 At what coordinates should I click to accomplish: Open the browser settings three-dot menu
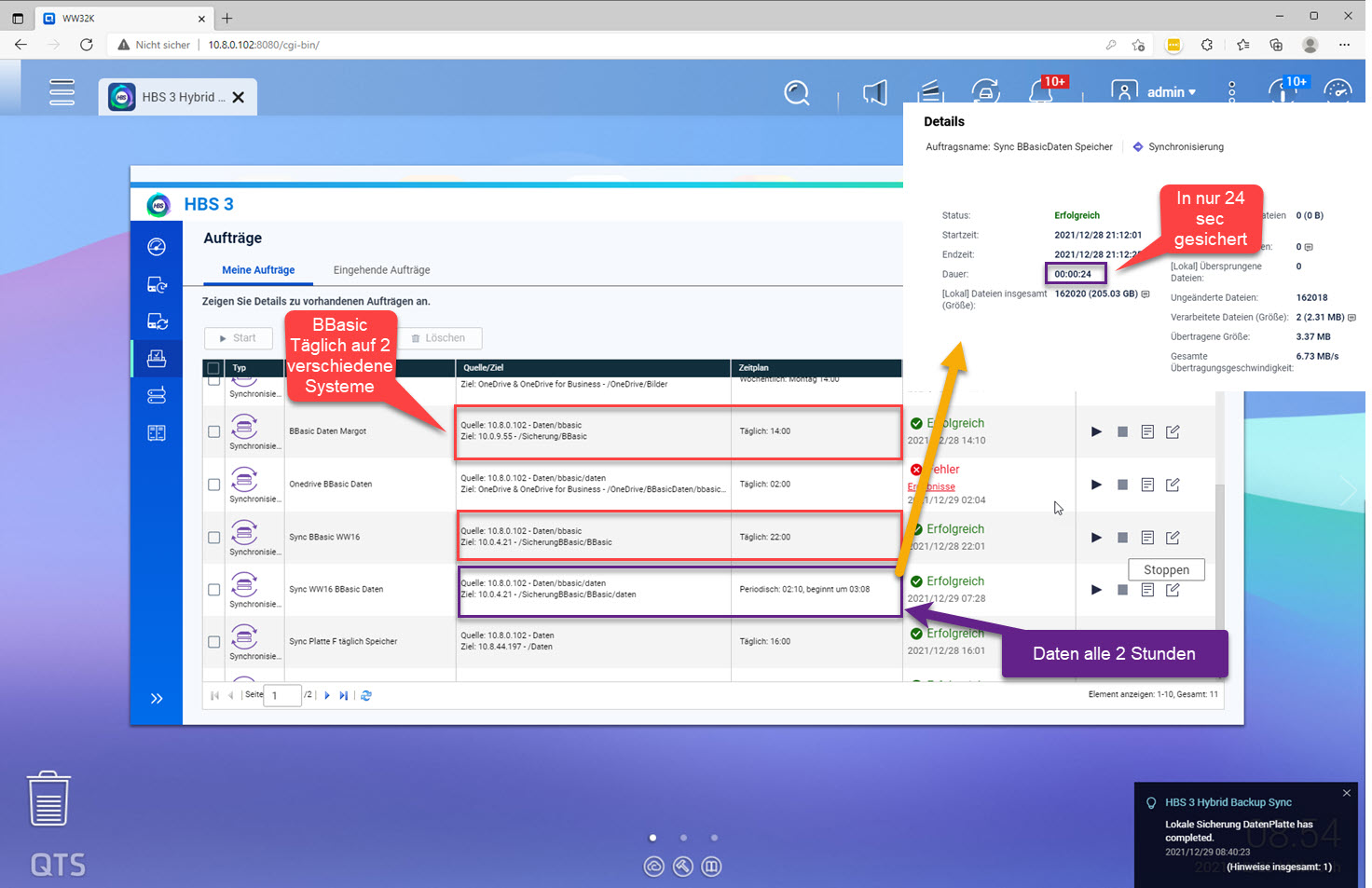(x=1344, y=45)
